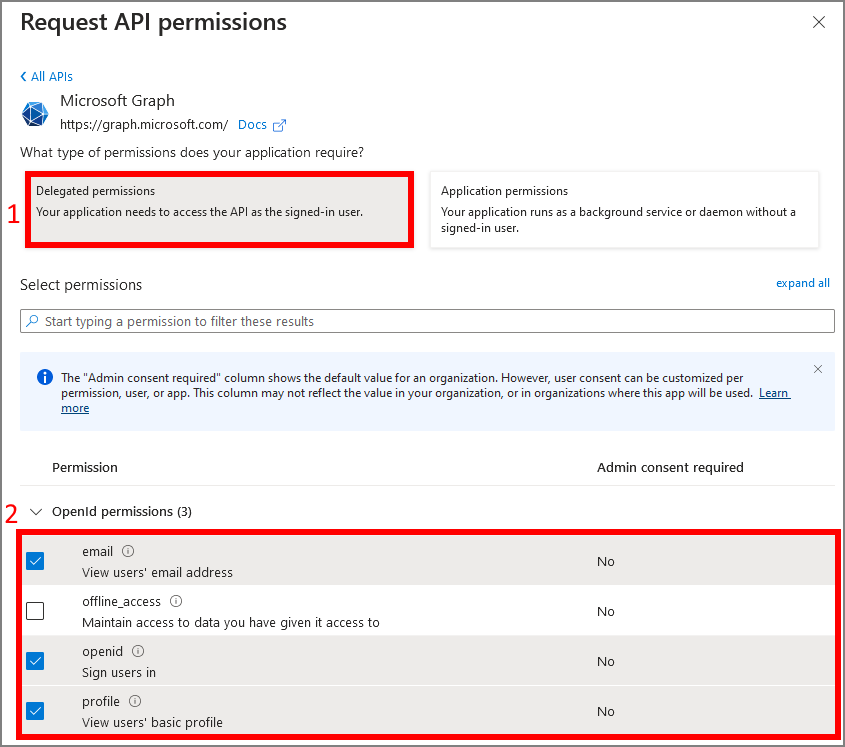Uncheck the openid permission checkbox
Screen dimensions: 845x747
click(x=35, y=661)
